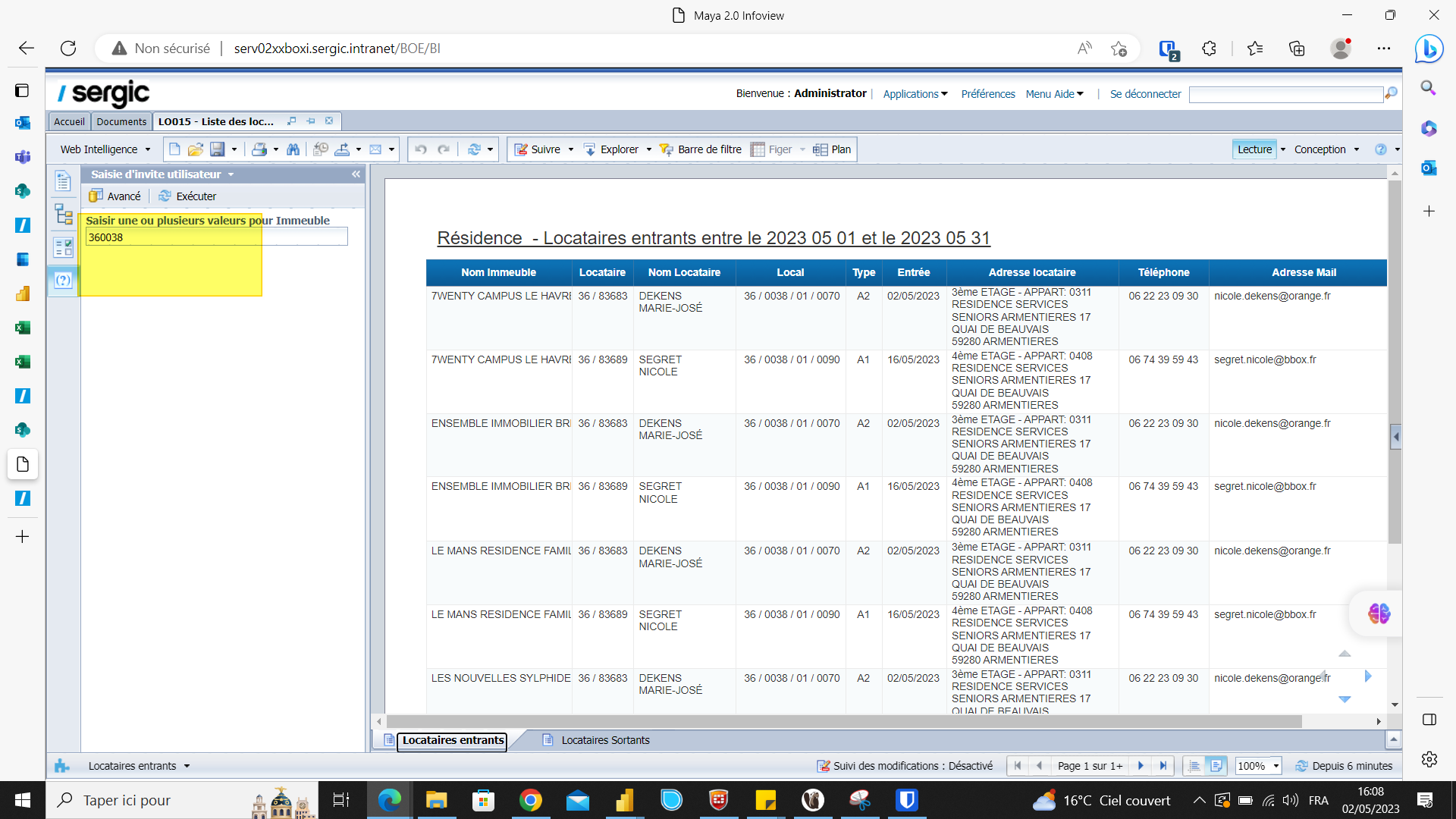
Task: Open the Documents tab
Action: coord(121,121)
